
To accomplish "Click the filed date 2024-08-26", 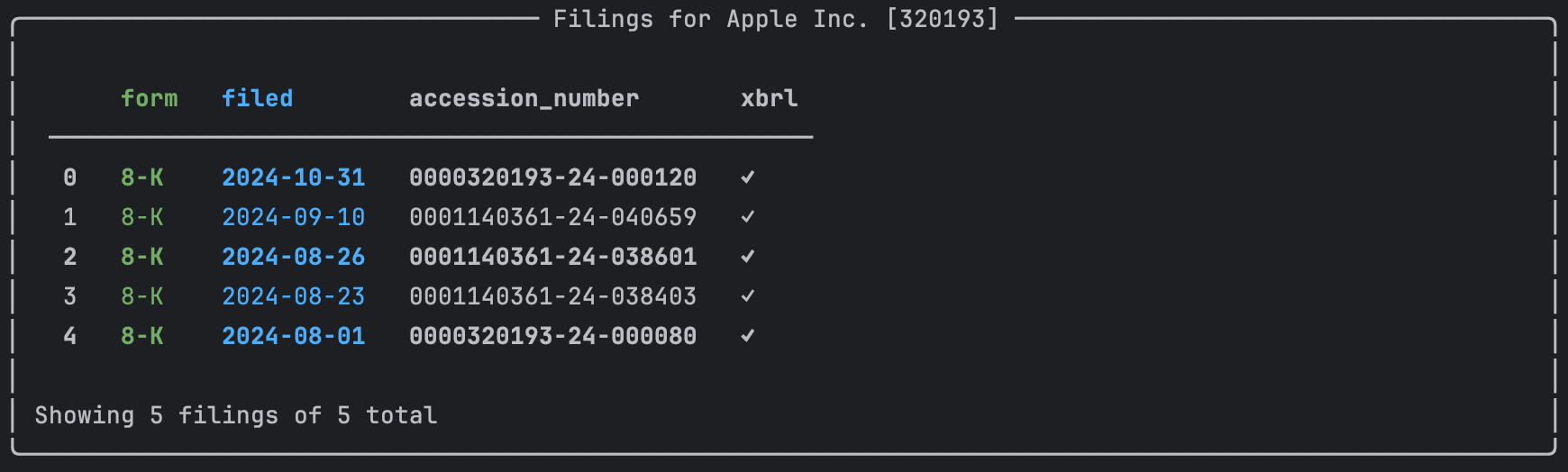I will tap(294, 257).
